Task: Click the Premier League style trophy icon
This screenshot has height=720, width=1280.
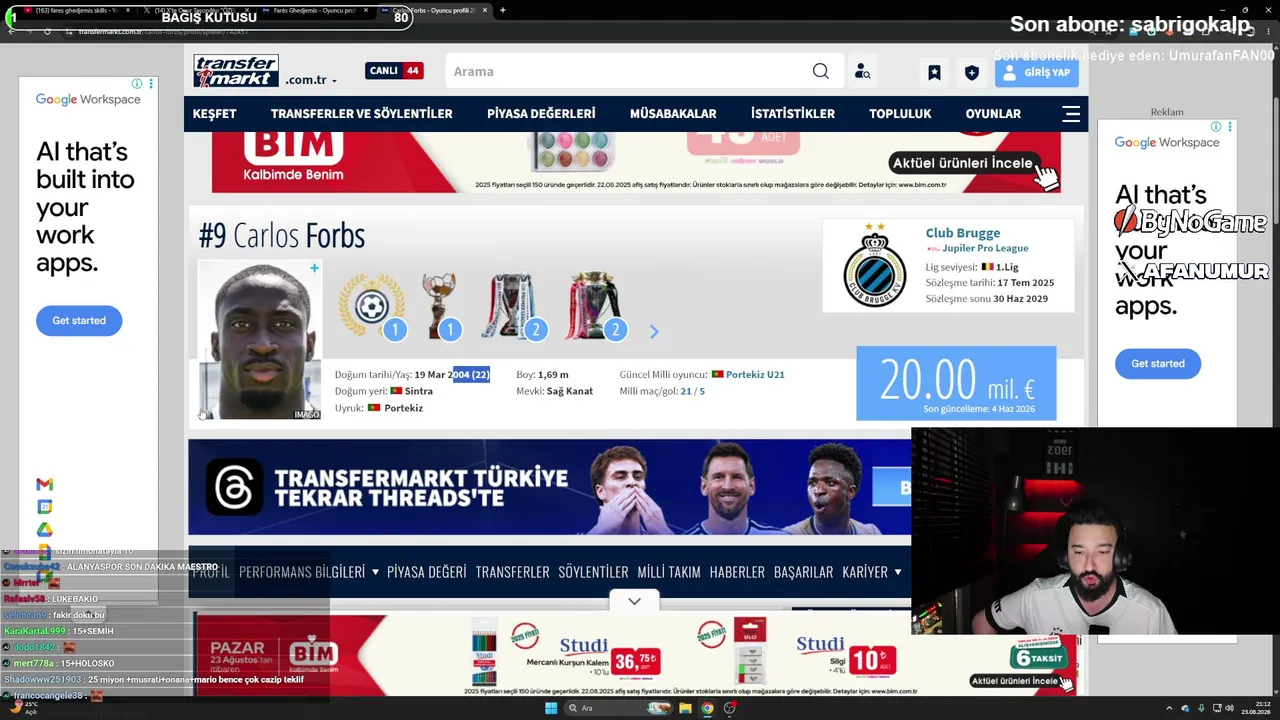Action: (594, 305)
